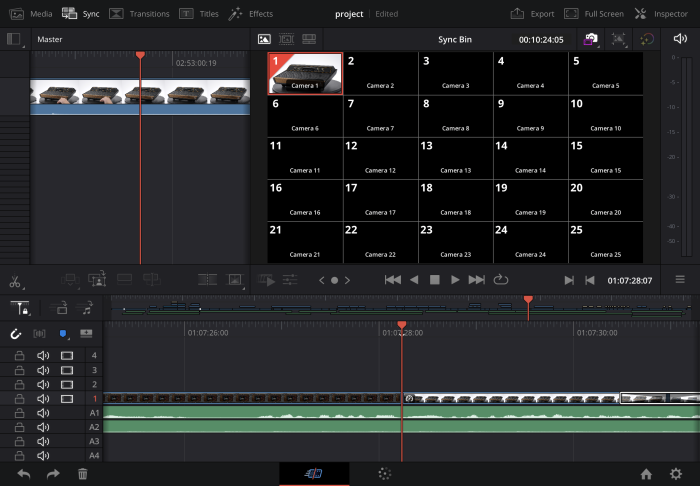Delete with the trash can icon
The width and height of the screenshot is (700, 486).
[x=83, y=474]
